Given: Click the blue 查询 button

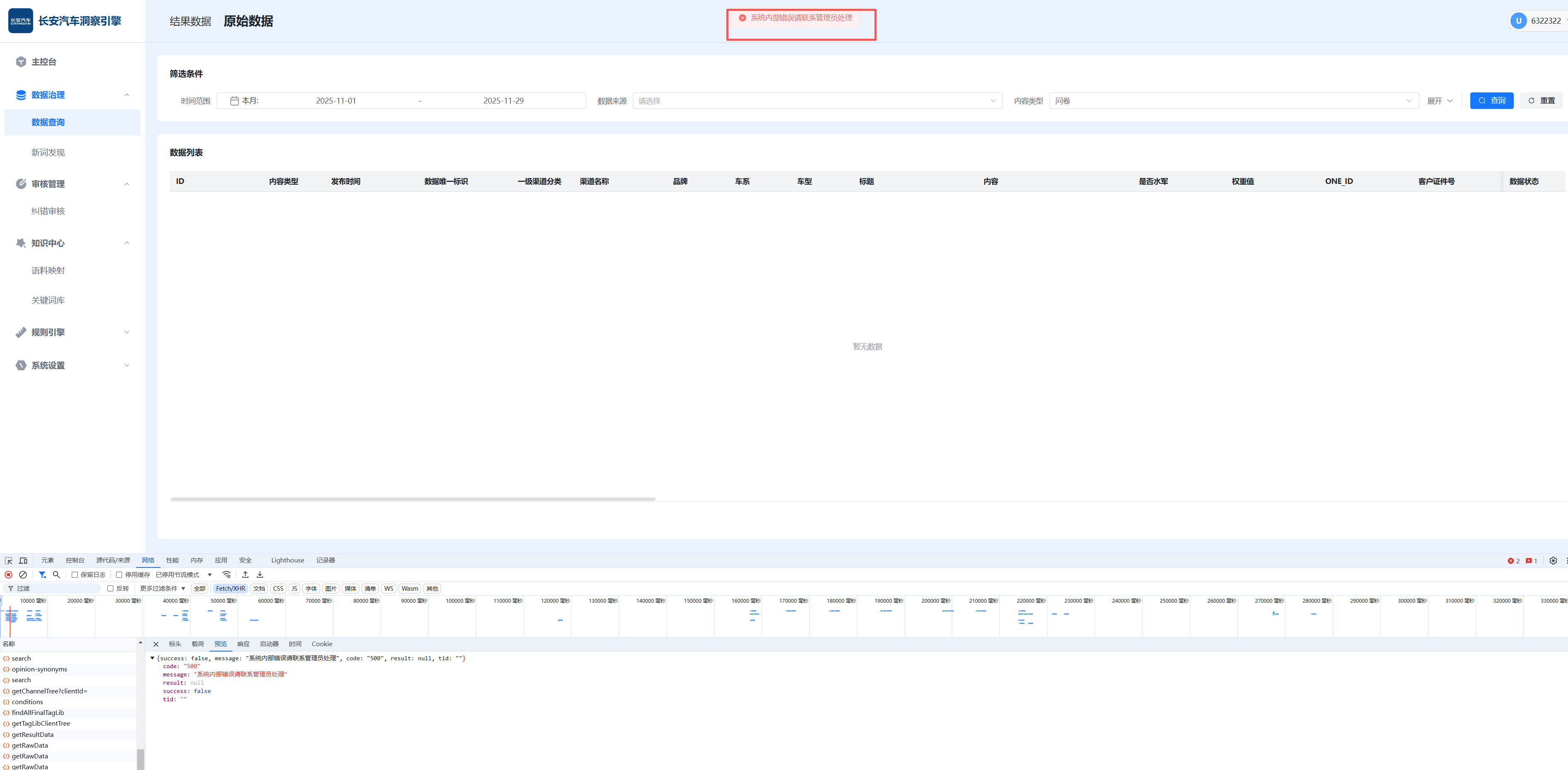Looking at the screenshot, I should (1491, 101).
